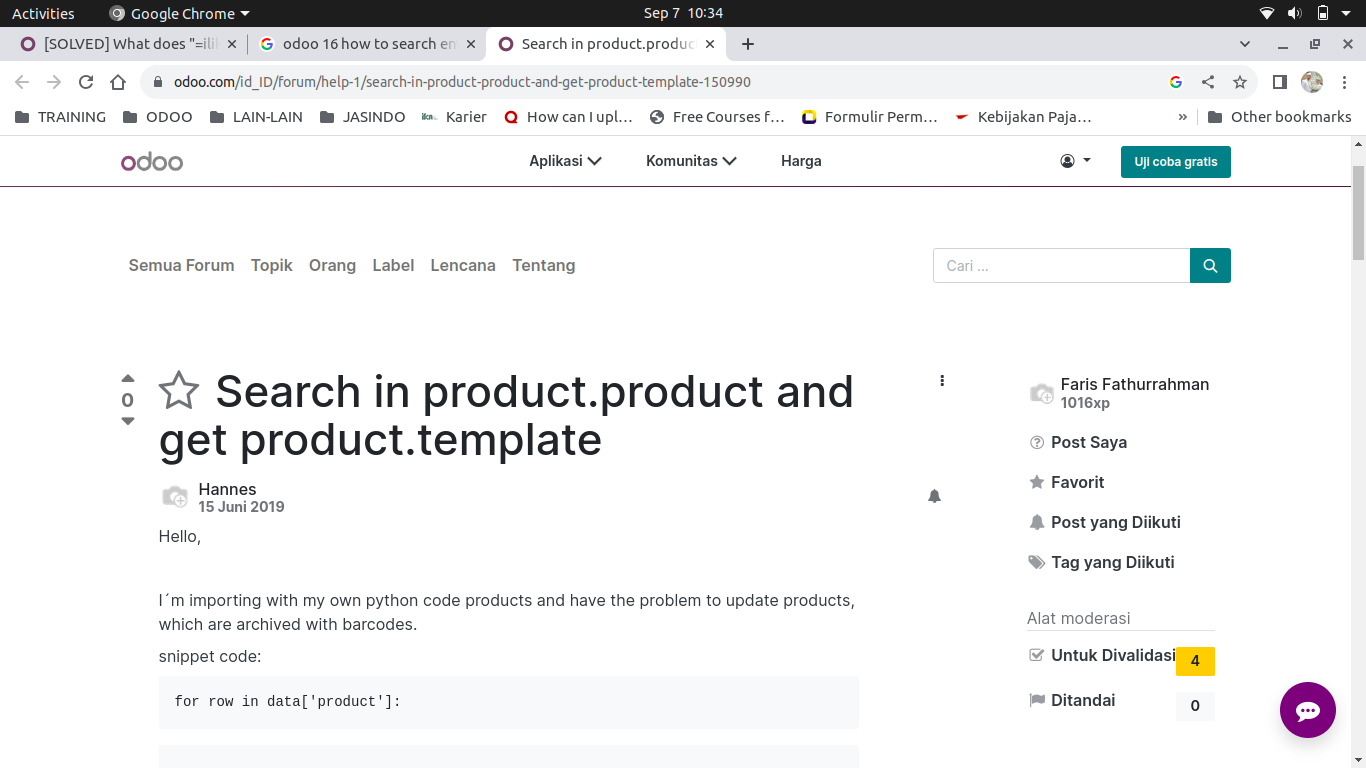This screenshot has height=768, width=1366.
Task: Open the Untuk Divalidasi moderation queue
Action: 1112,656
